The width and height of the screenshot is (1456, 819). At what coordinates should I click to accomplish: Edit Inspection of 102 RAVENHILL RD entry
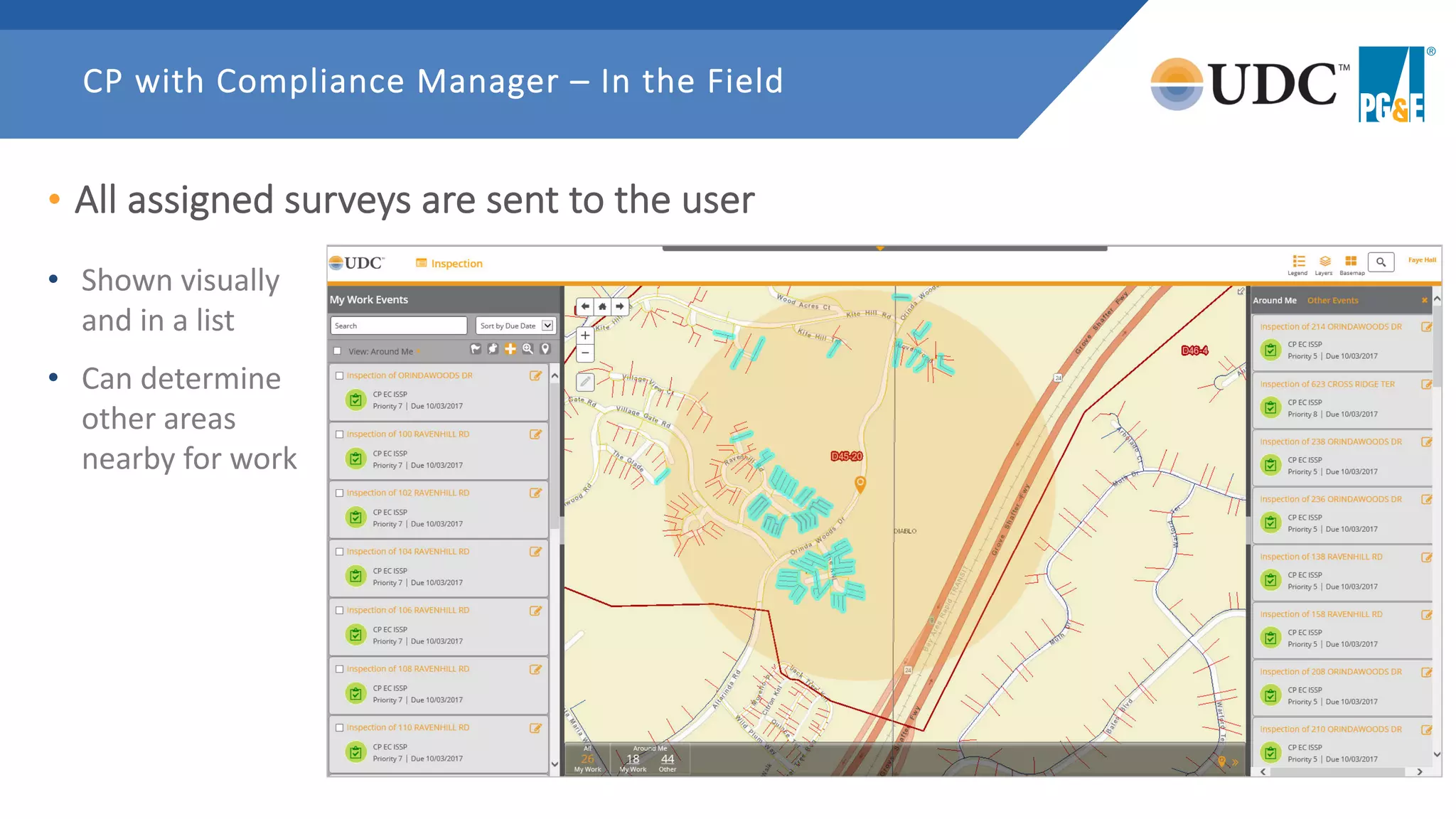coord(535,493)
